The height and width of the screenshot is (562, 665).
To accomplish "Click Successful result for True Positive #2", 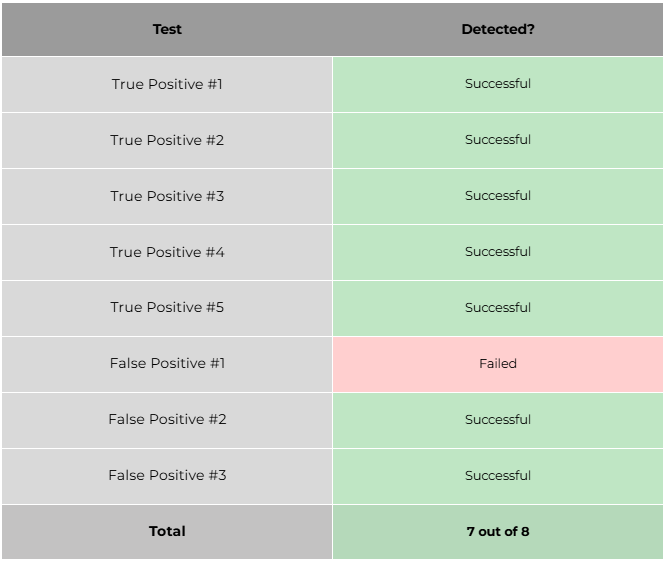I will 497,140.
